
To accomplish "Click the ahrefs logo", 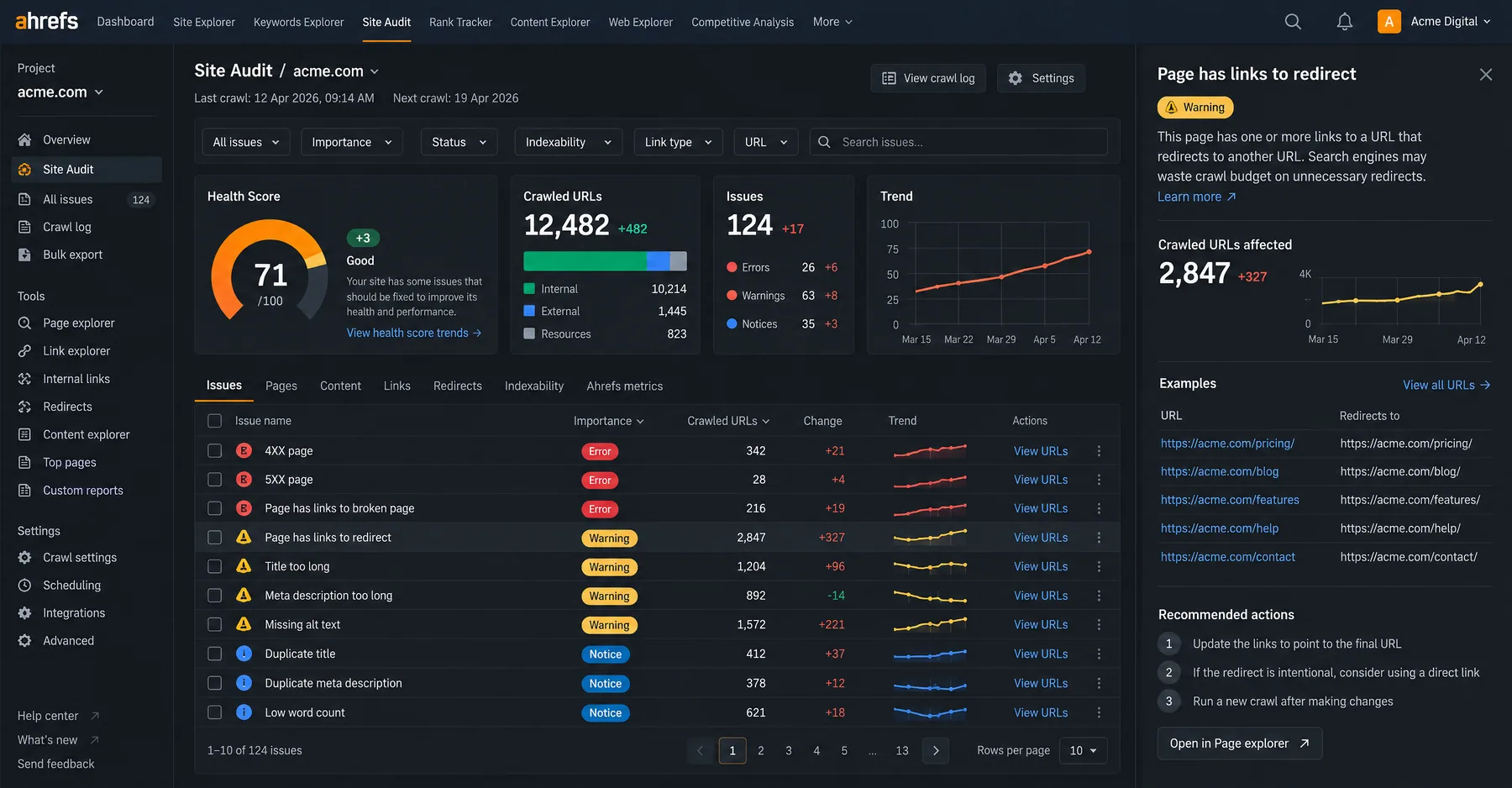I will point(47,21).
